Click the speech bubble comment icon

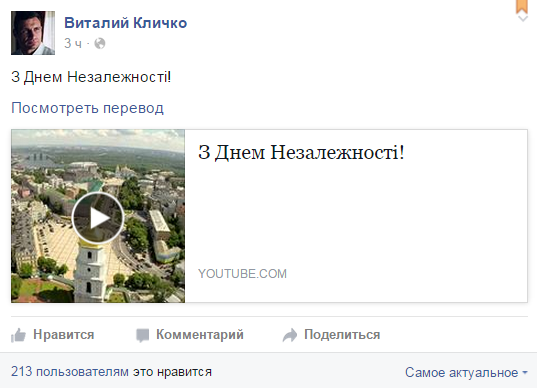coord(142,335)
